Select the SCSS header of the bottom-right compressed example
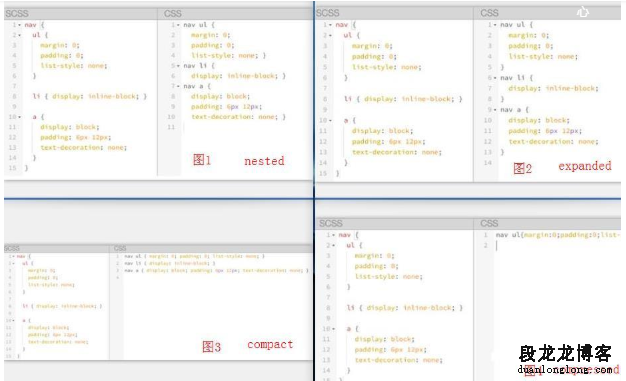Image resolution: width=626 pixels, height=381 pixels. [331, 223]
